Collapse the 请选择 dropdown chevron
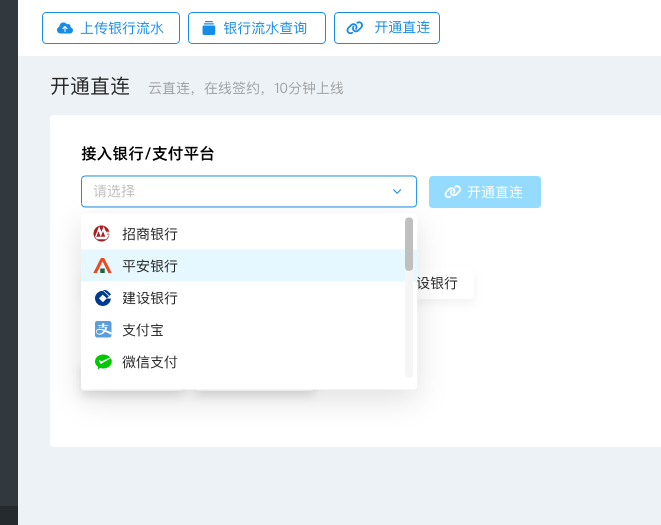This screenshot has height=525, width=661. (397, 191)
